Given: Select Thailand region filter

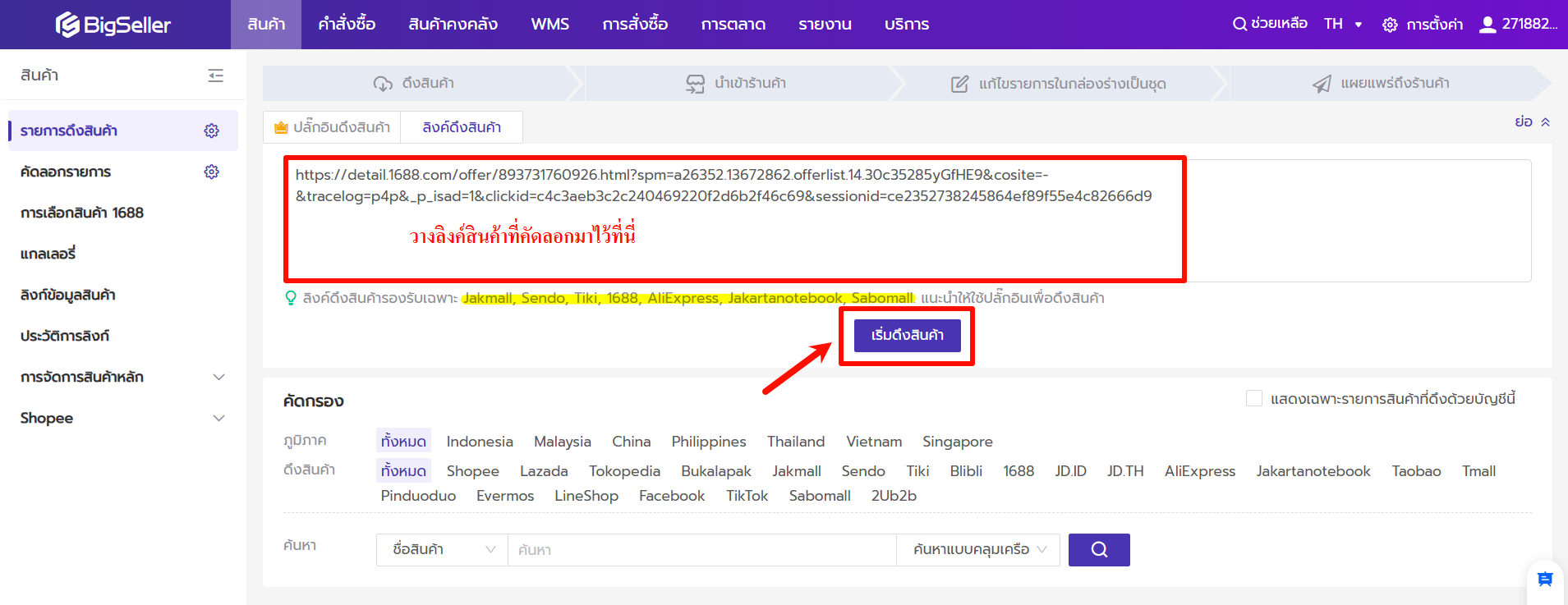Looking at the screenshot, I should tap(795, 442).
